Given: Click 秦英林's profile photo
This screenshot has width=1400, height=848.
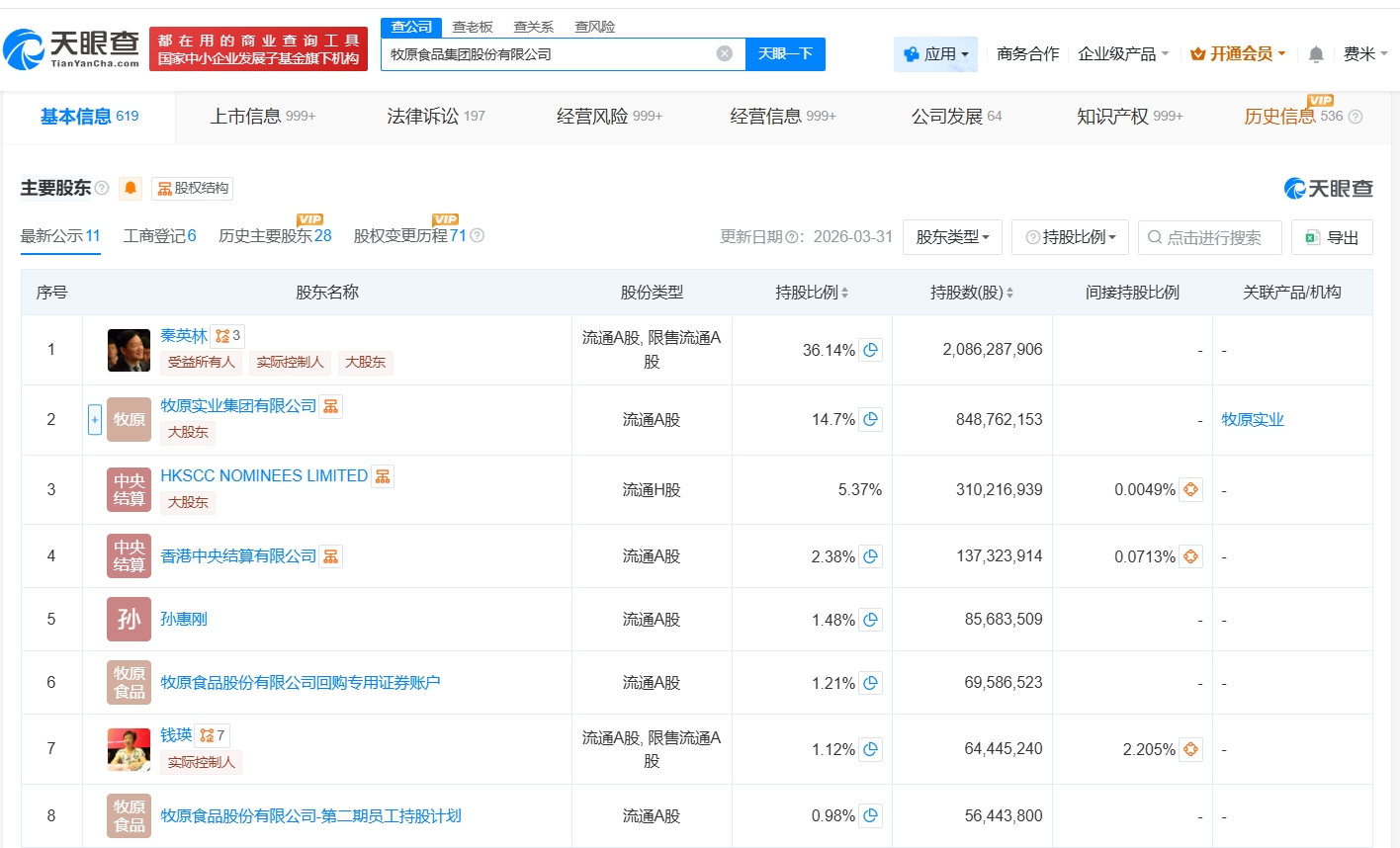Looking at the screenshot, I should coord(129,350).
